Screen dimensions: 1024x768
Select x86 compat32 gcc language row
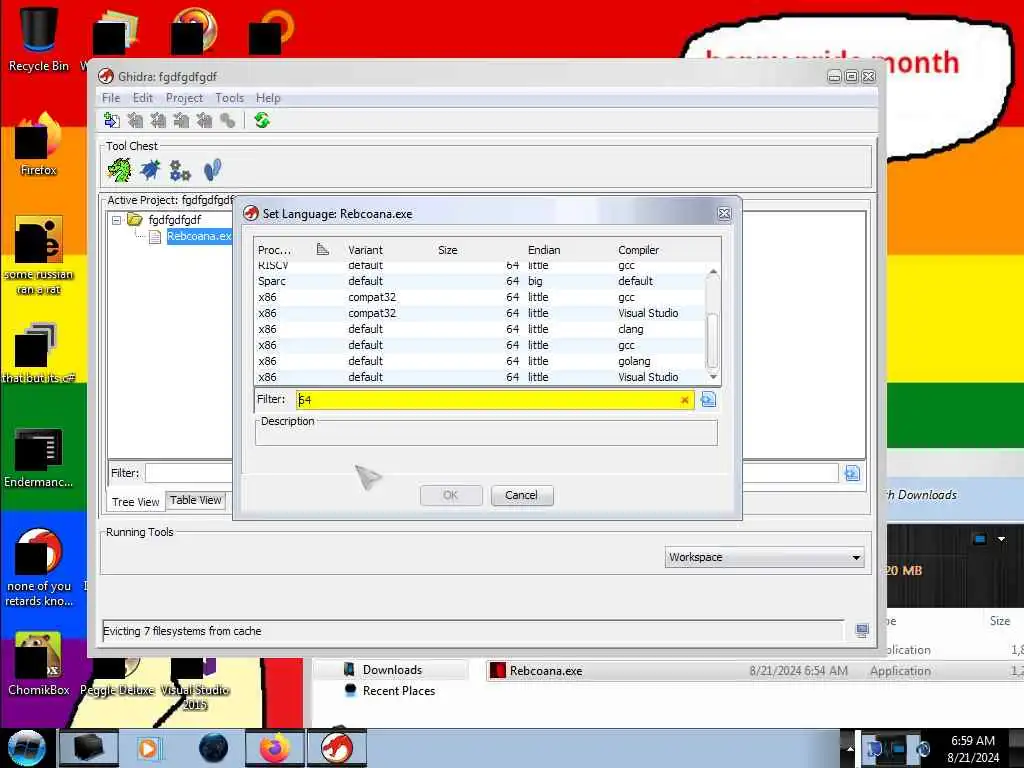coord(480,297)
